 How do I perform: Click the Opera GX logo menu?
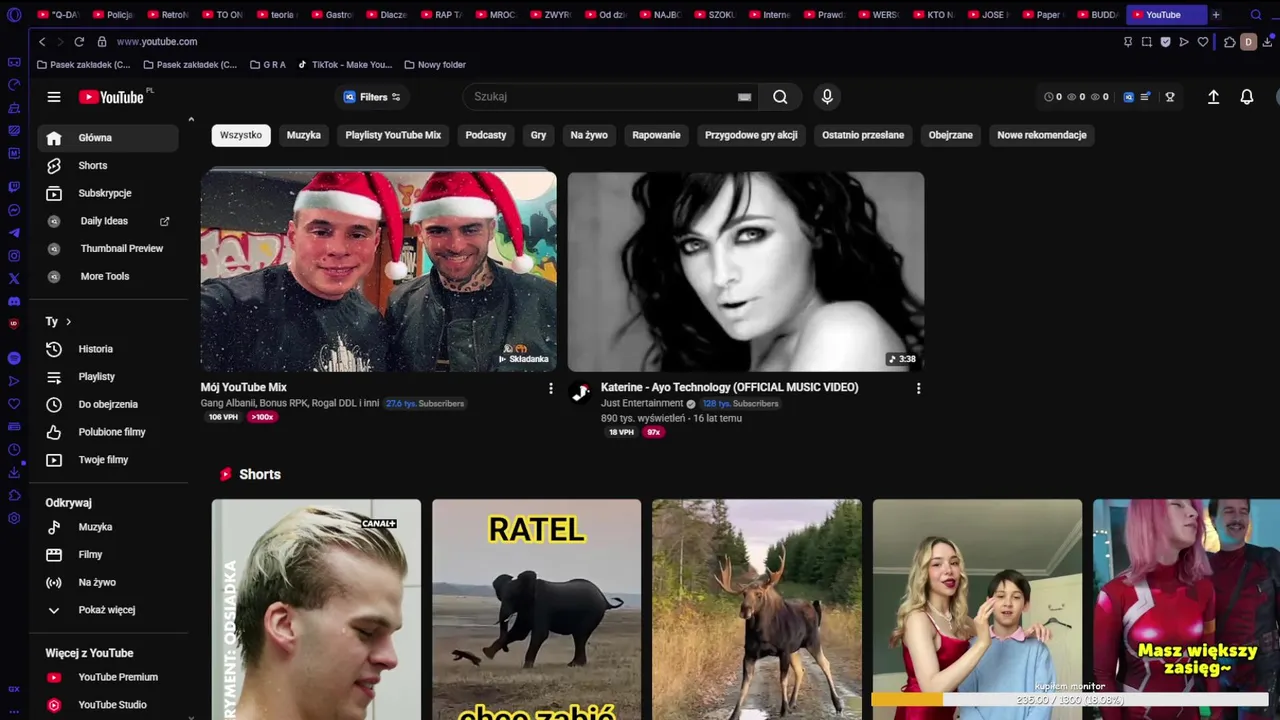[x=14, y=15]
